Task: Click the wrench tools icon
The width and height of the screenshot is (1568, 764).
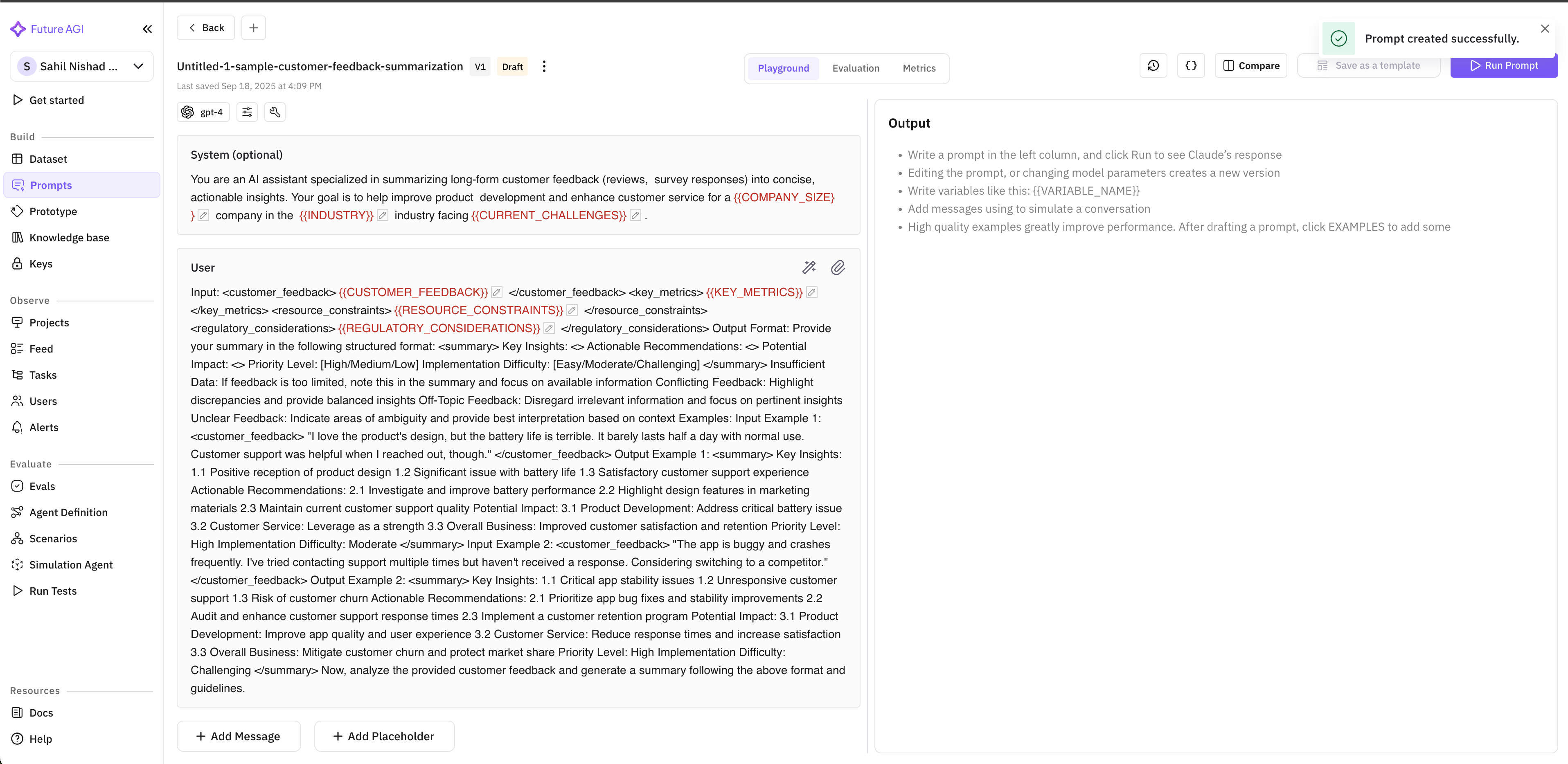Action: tap(275, 112)
